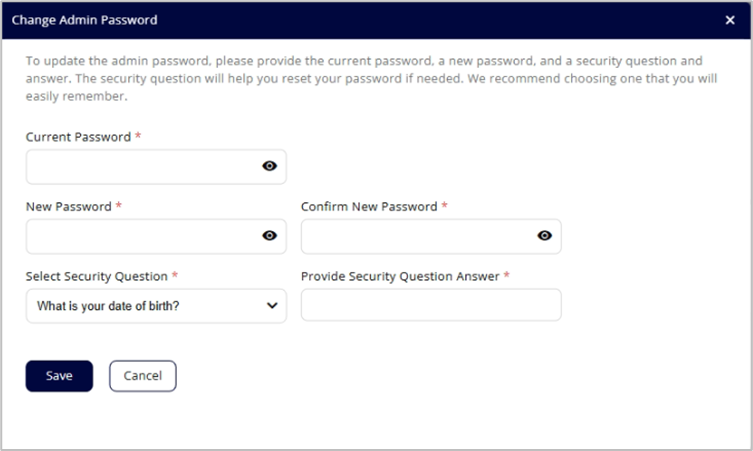This screenshot has height=451, width=753.
Task: Click the "Confirm New Password" label
Action: coord(369,206)
